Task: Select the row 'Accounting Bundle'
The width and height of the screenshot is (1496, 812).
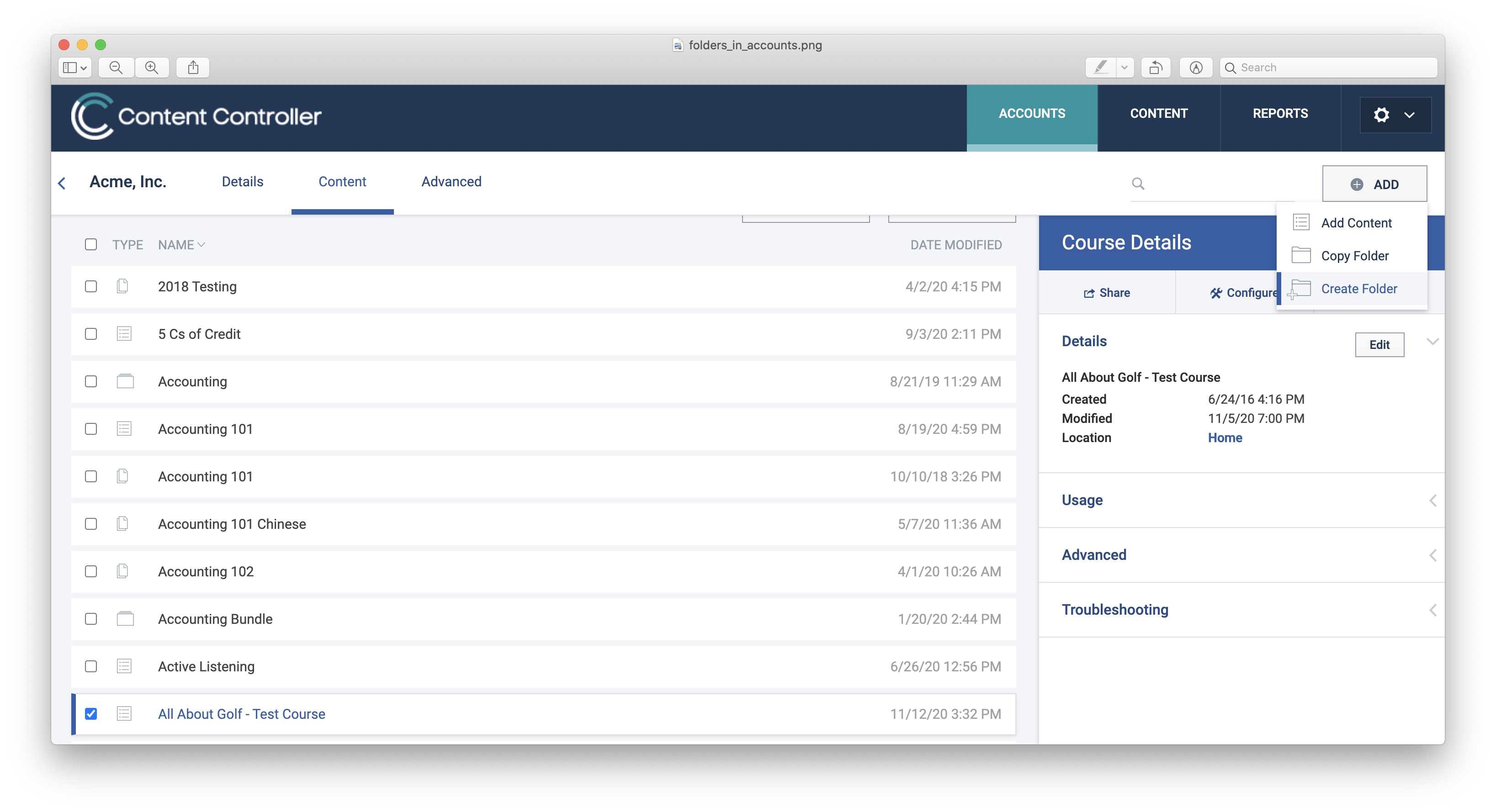Action: 544,619
